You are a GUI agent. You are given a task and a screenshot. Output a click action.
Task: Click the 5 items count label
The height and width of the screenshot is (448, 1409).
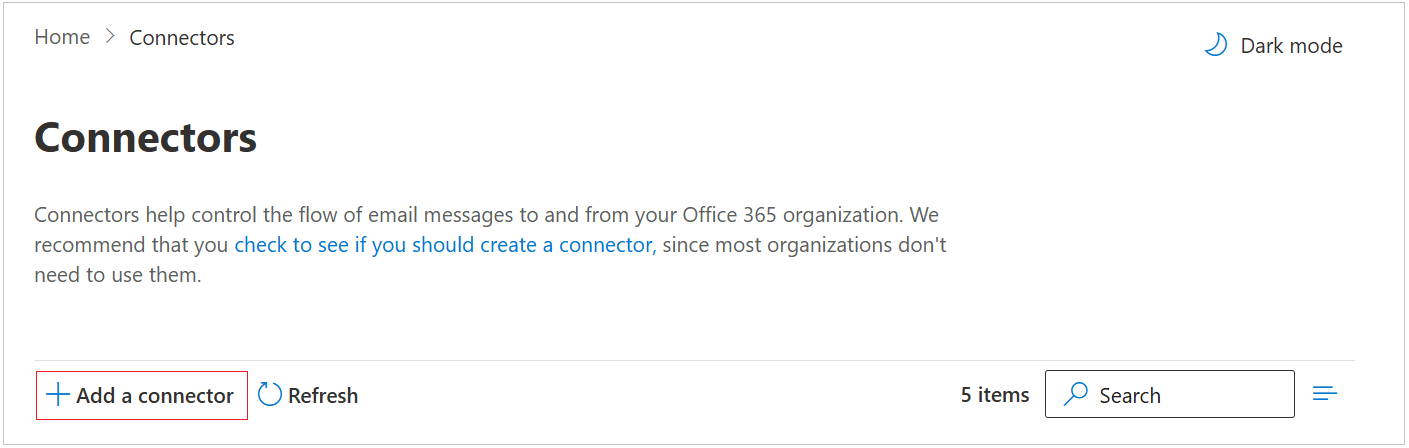coord(995,395)
